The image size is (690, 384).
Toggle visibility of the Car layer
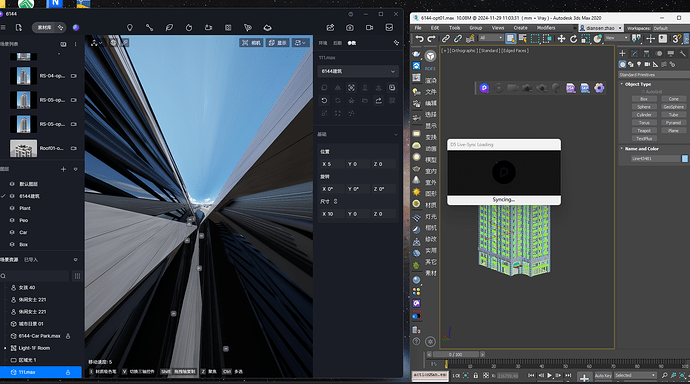point(12,232)
